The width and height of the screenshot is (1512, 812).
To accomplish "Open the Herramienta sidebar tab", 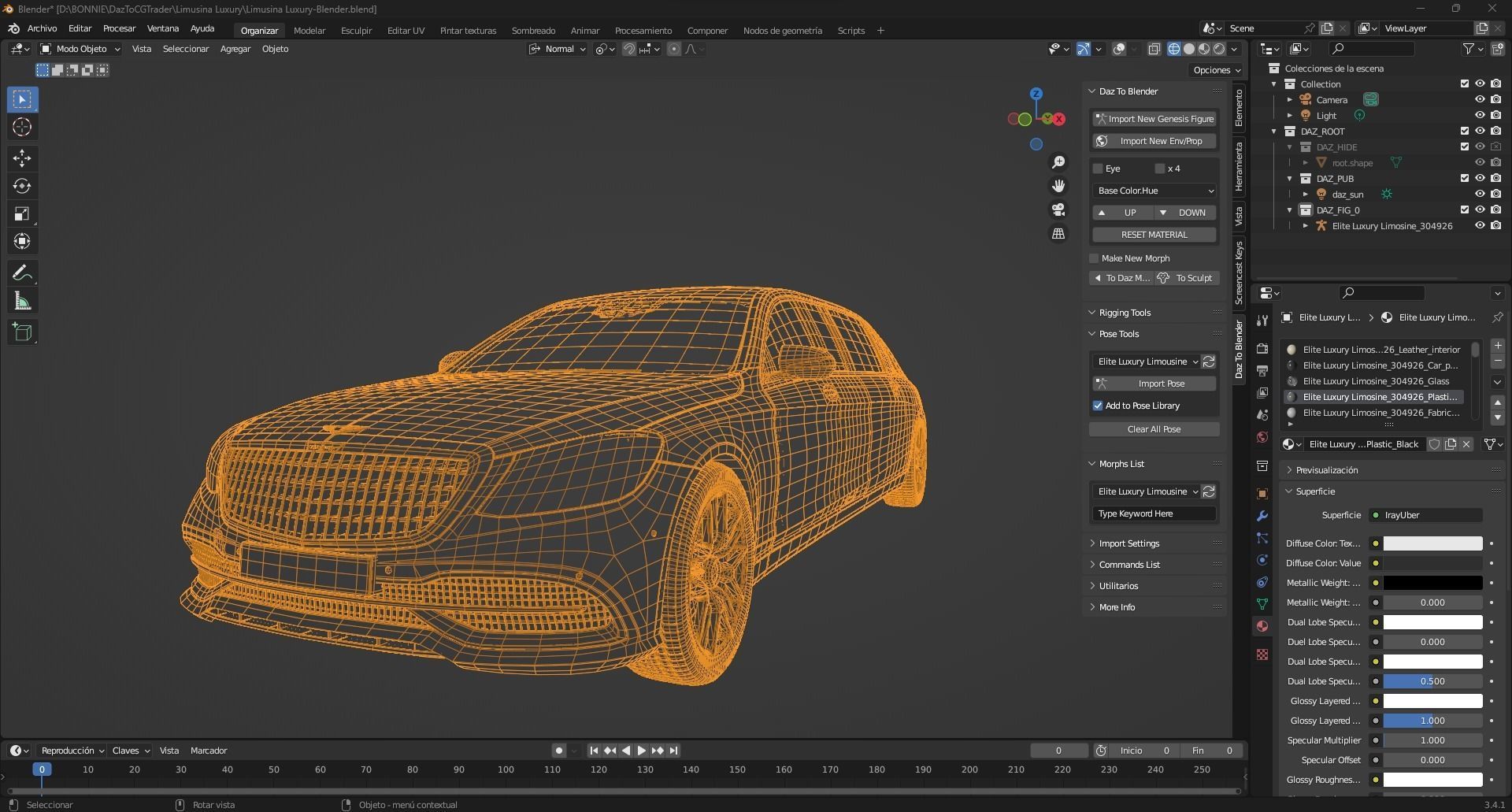I will tap(1239, 166).
